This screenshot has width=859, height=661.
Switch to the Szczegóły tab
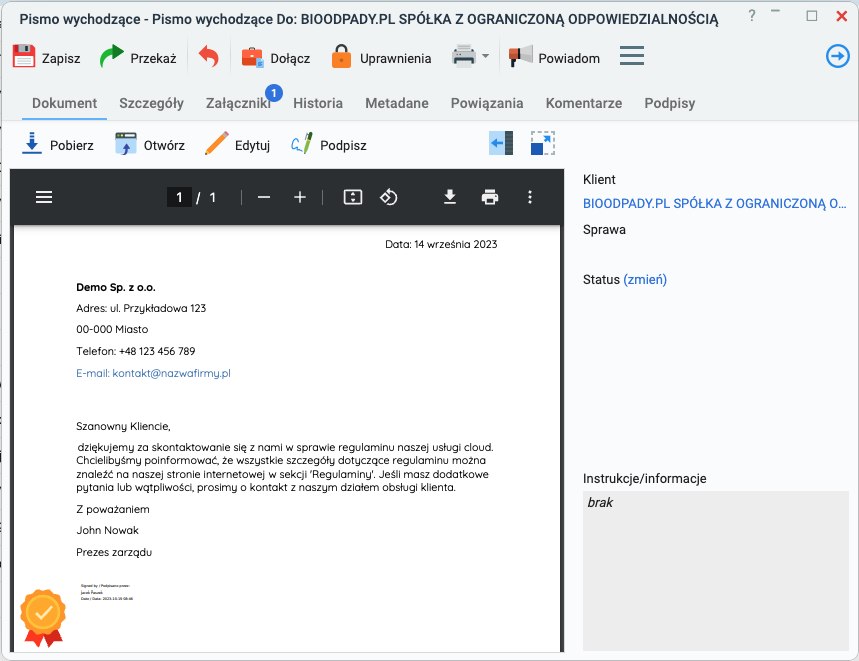[x=151, y=103]
